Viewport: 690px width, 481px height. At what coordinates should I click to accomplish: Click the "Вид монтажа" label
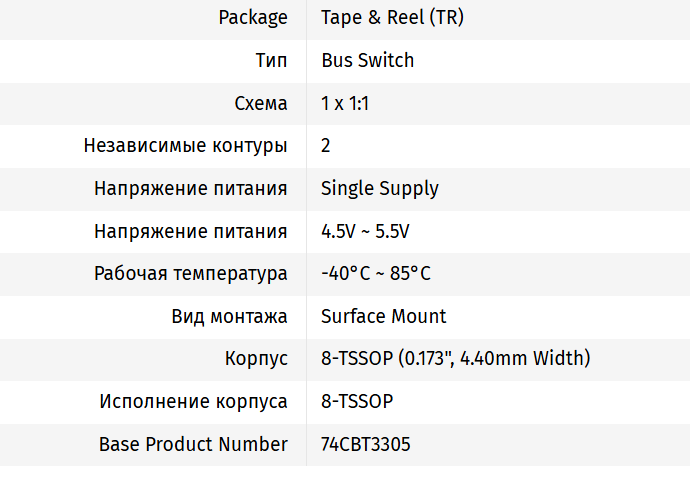point(230,316)
